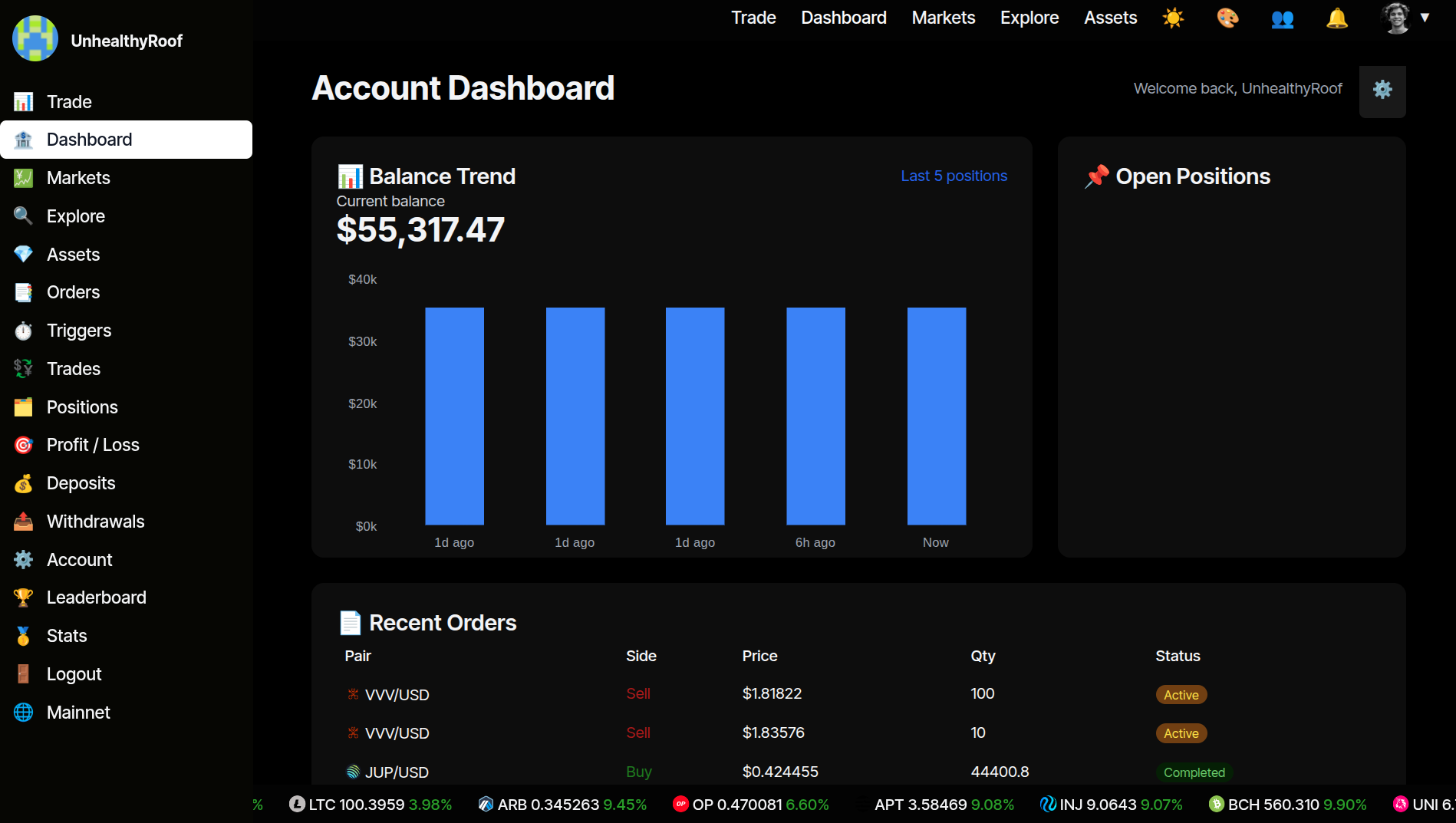Toggle light mode with the sun icon
Viewport: 1456px width, 823px height.
coord(1174,18)
